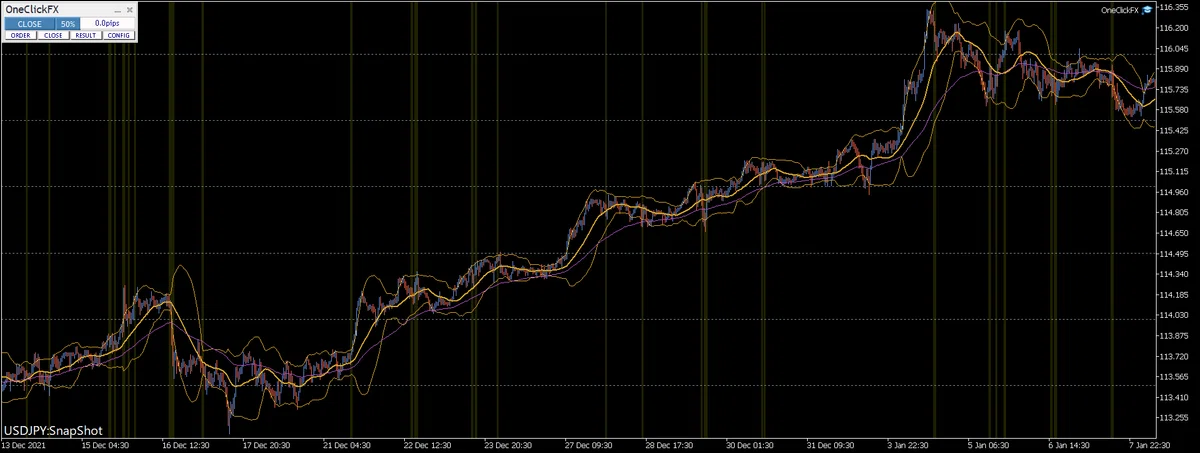Click the 114.030 price scale label
The height and width of the screenshot is (453, 1200).
pyautogui.click(x=1175, y=315)
